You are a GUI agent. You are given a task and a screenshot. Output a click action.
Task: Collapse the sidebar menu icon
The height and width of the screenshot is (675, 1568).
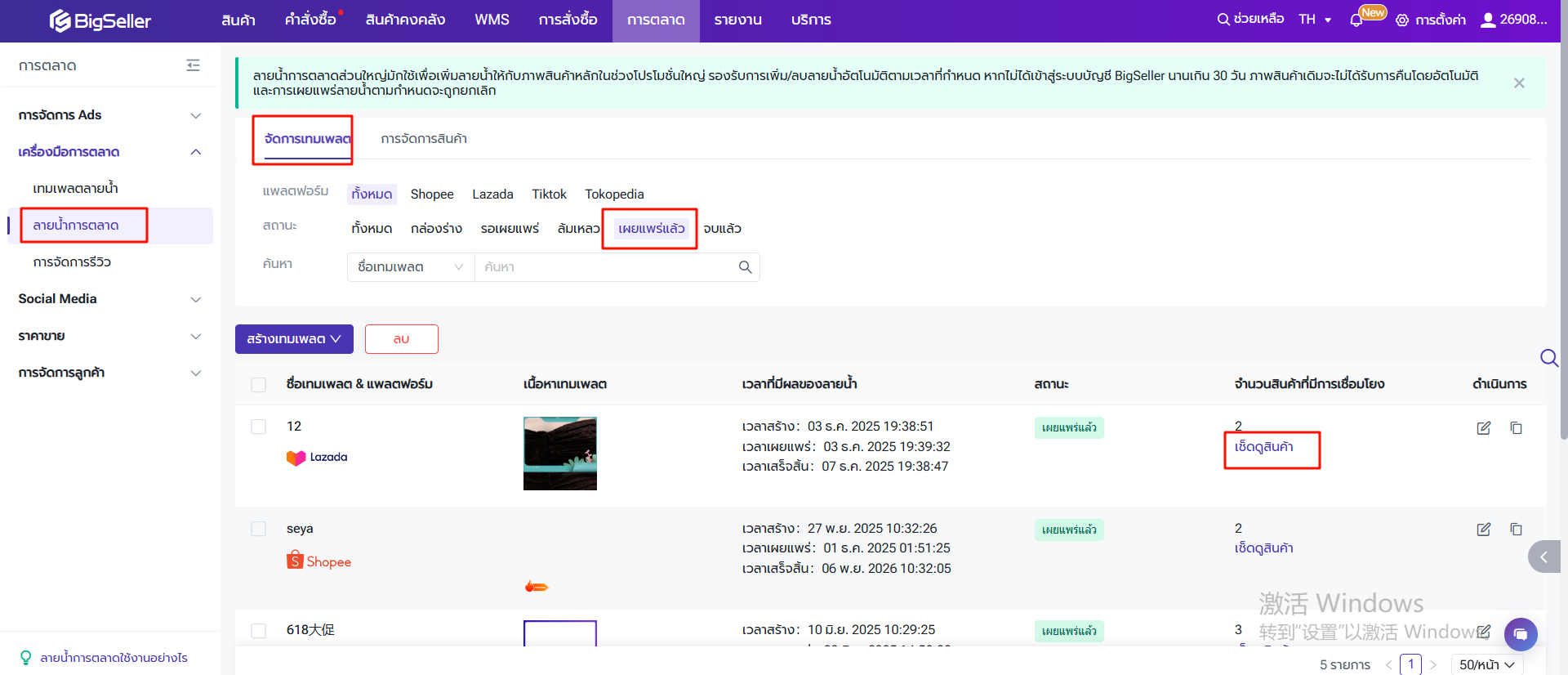193,65
